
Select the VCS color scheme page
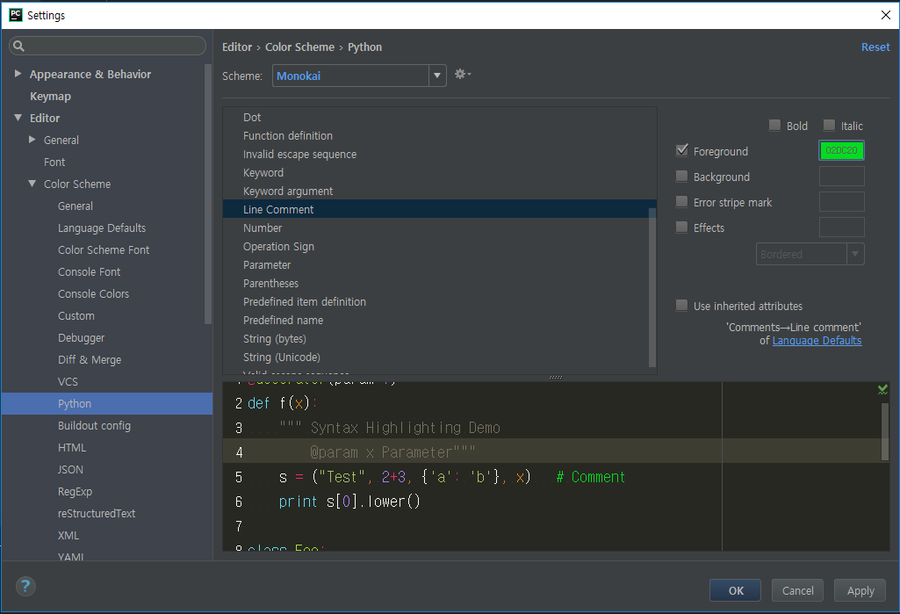pyautogui.click(x=68, y=382)
